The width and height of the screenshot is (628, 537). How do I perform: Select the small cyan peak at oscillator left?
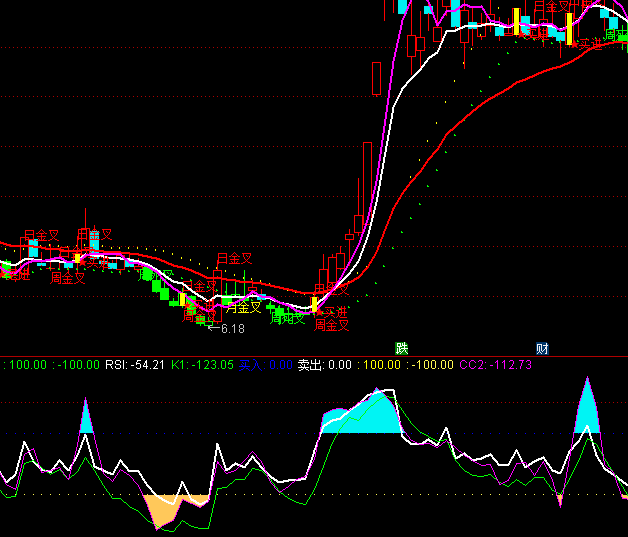coord(86,420)
